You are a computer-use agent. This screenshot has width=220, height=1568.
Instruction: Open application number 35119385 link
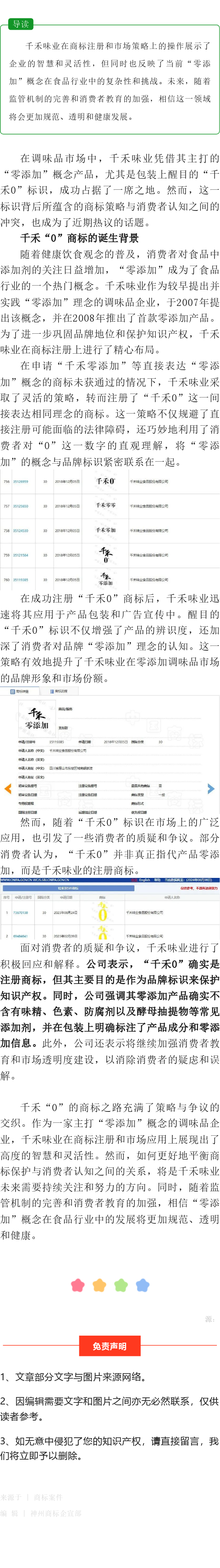pyautogui.click(x=21, y=579)
